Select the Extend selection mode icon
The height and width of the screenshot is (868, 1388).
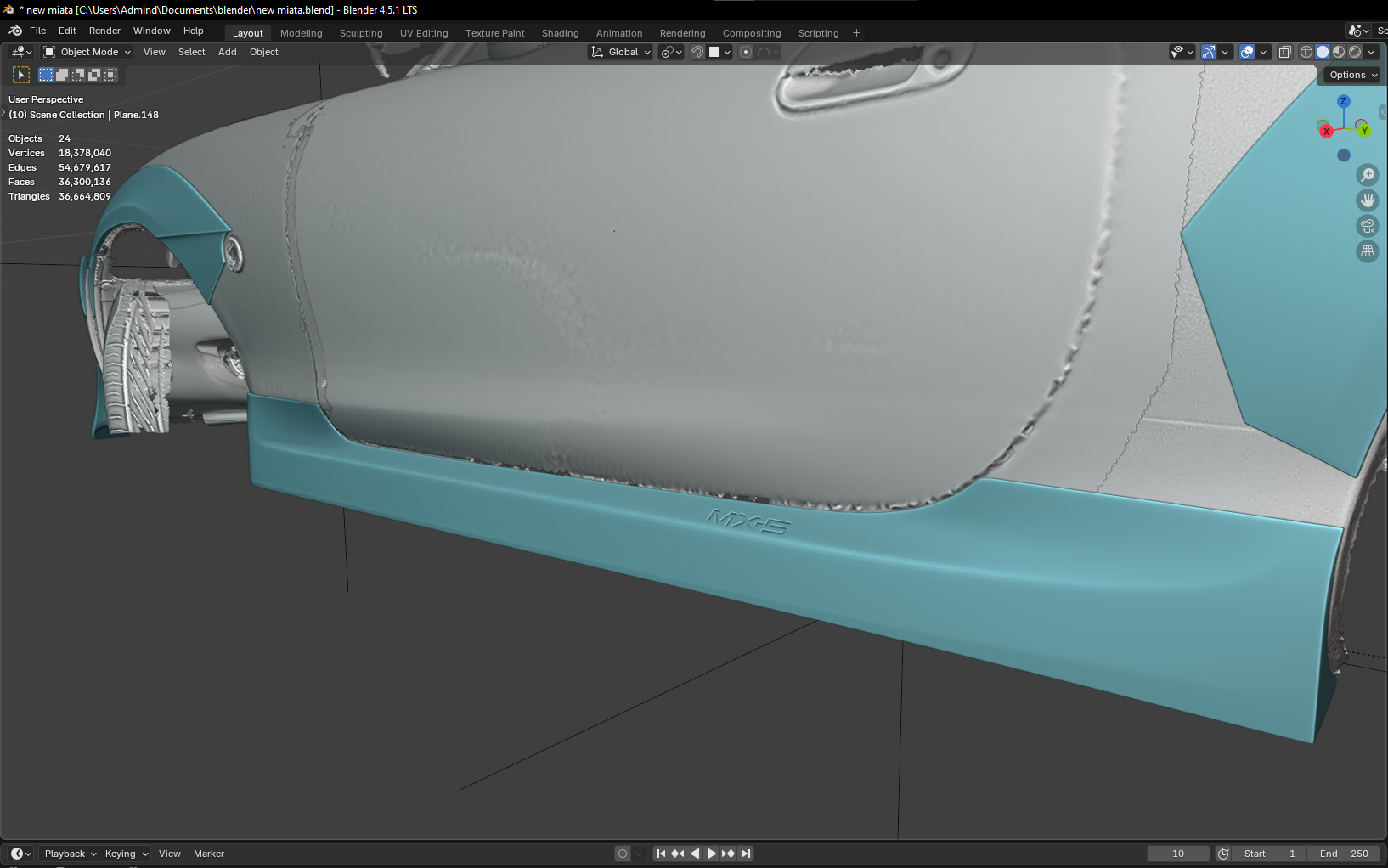(62, 75)
